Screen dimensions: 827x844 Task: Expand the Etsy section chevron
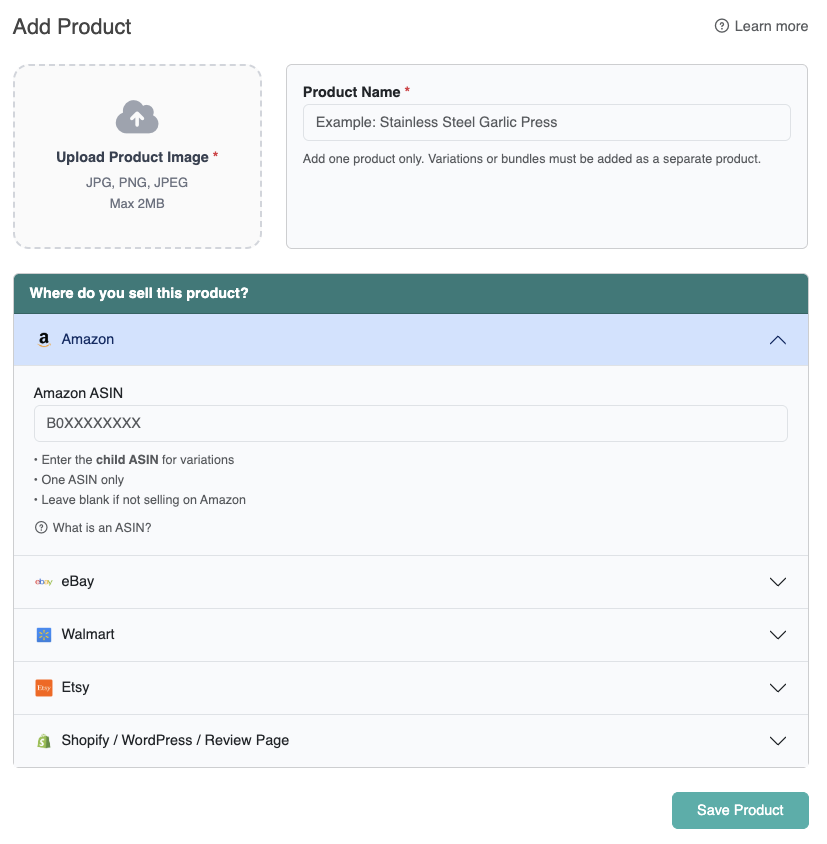point(778,688)
